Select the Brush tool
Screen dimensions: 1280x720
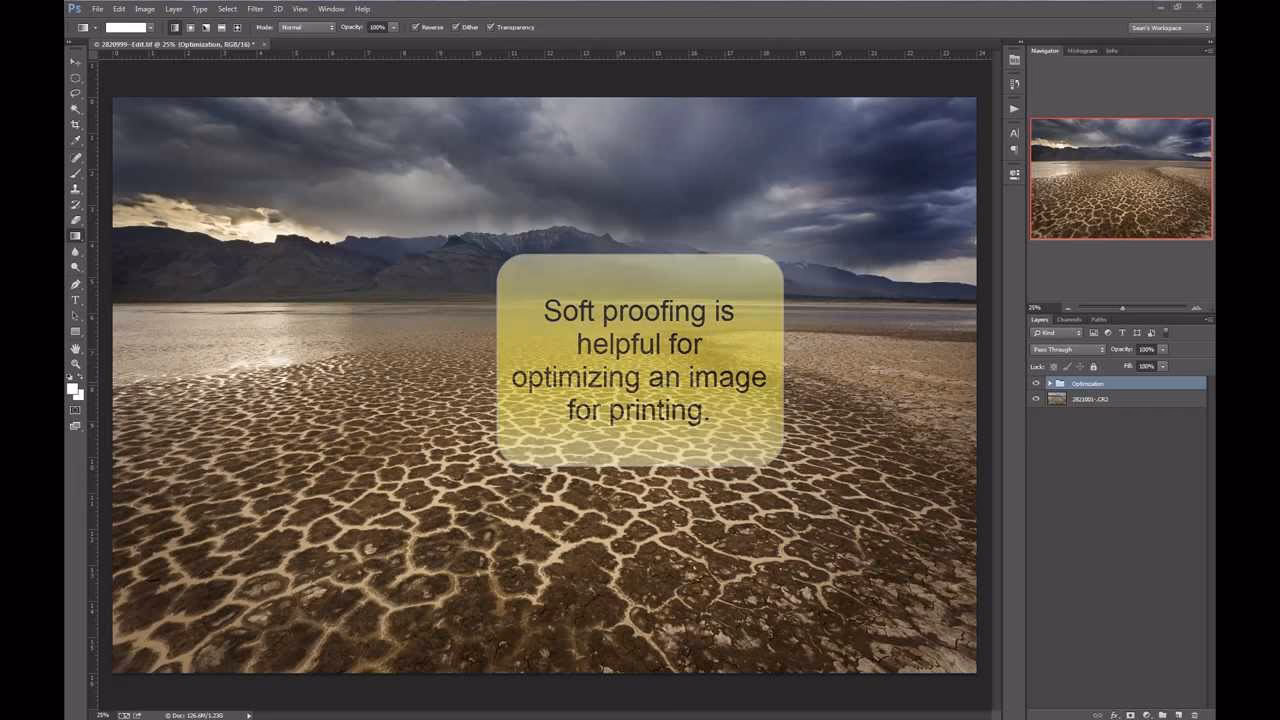(75, 173)
